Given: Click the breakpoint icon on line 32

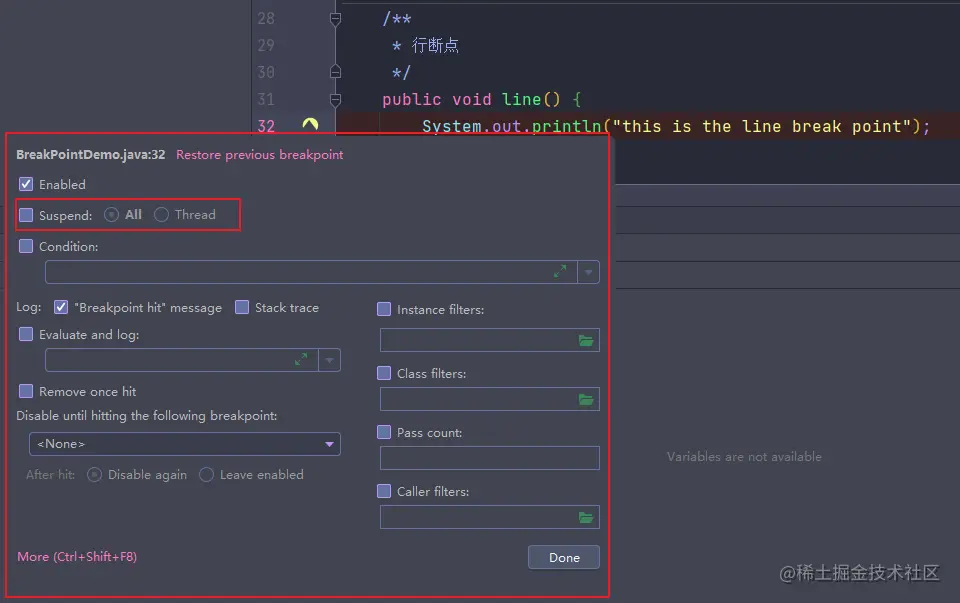Looking at the screenshot, I should (310, 125).
